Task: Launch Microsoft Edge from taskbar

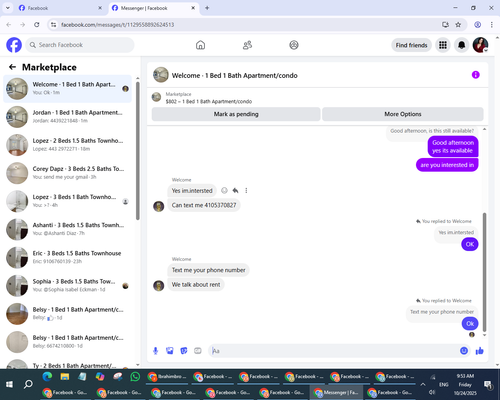Action: (47, 377)
